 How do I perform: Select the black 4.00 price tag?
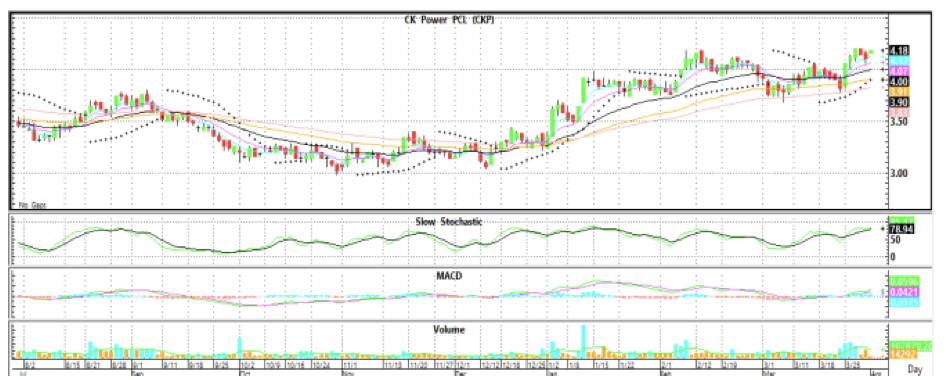click(900, 81)
